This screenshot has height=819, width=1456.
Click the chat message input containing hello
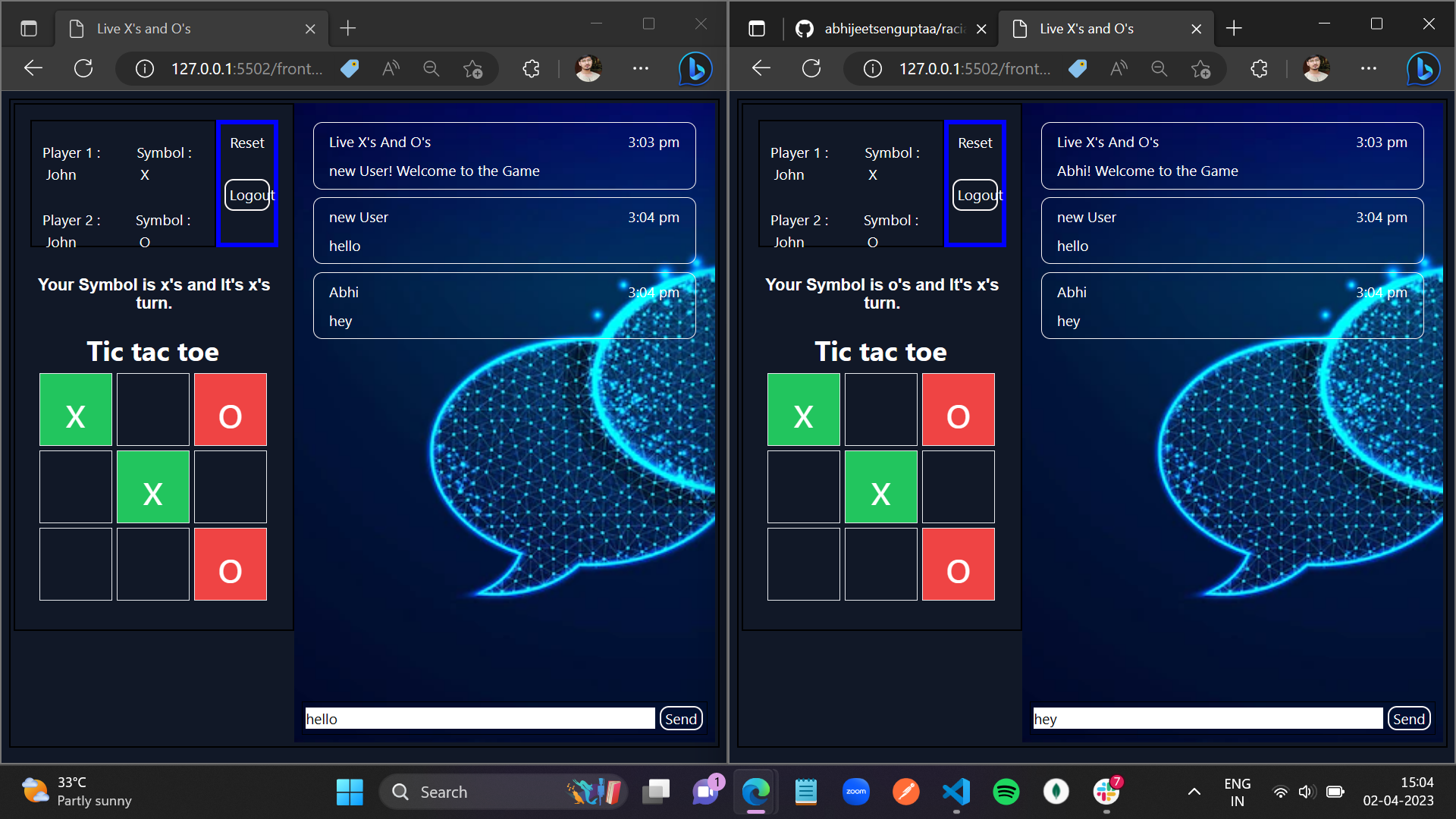[478, 718]
